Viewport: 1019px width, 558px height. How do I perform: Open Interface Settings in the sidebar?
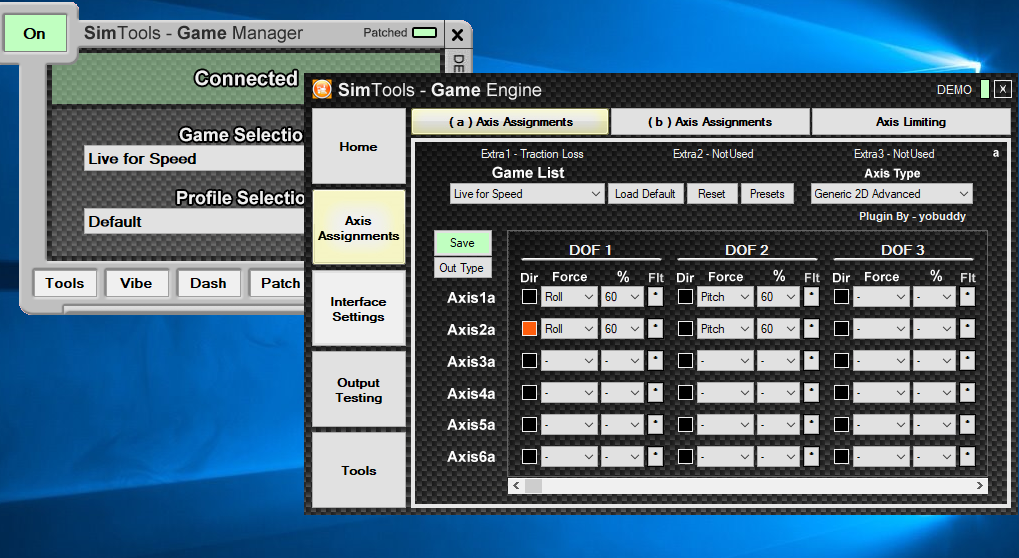click(359, 309)
